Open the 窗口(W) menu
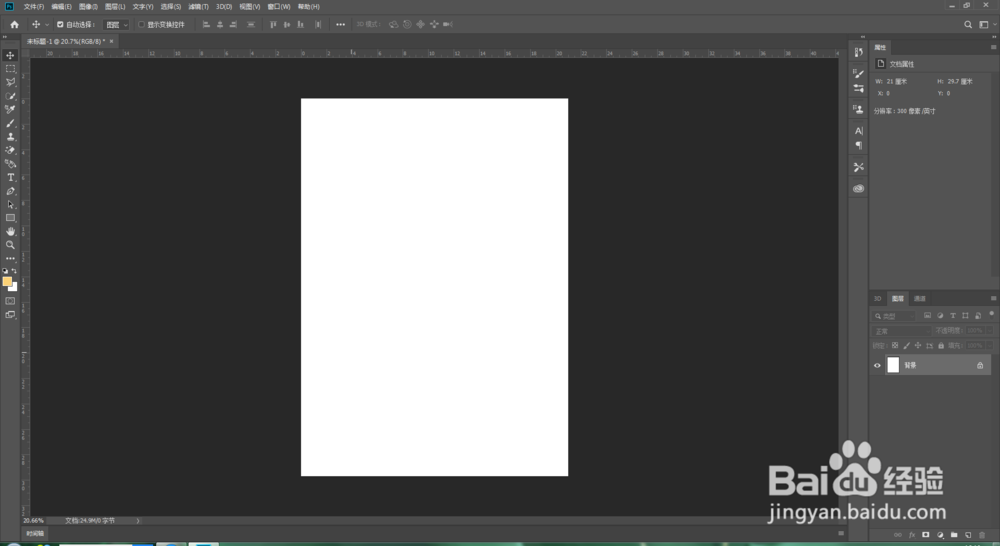Image resolution: width=1000 pixels, height=546 pixels. point(279,6)
